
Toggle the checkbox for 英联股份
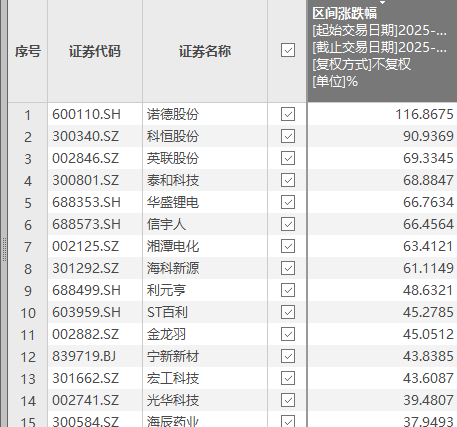coord(288,158)
